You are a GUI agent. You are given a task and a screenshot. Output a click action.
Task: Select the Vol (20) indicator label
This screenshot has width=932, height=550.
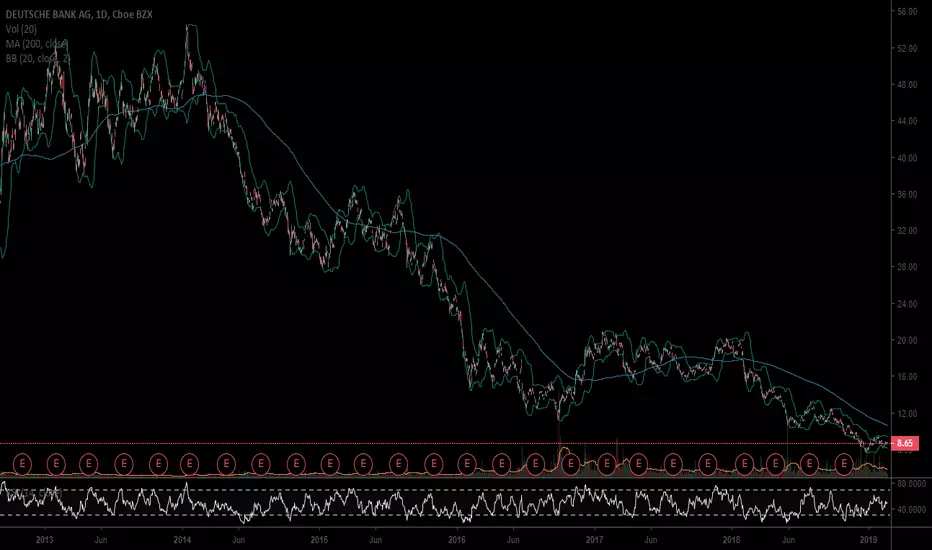tap(21, 29)
